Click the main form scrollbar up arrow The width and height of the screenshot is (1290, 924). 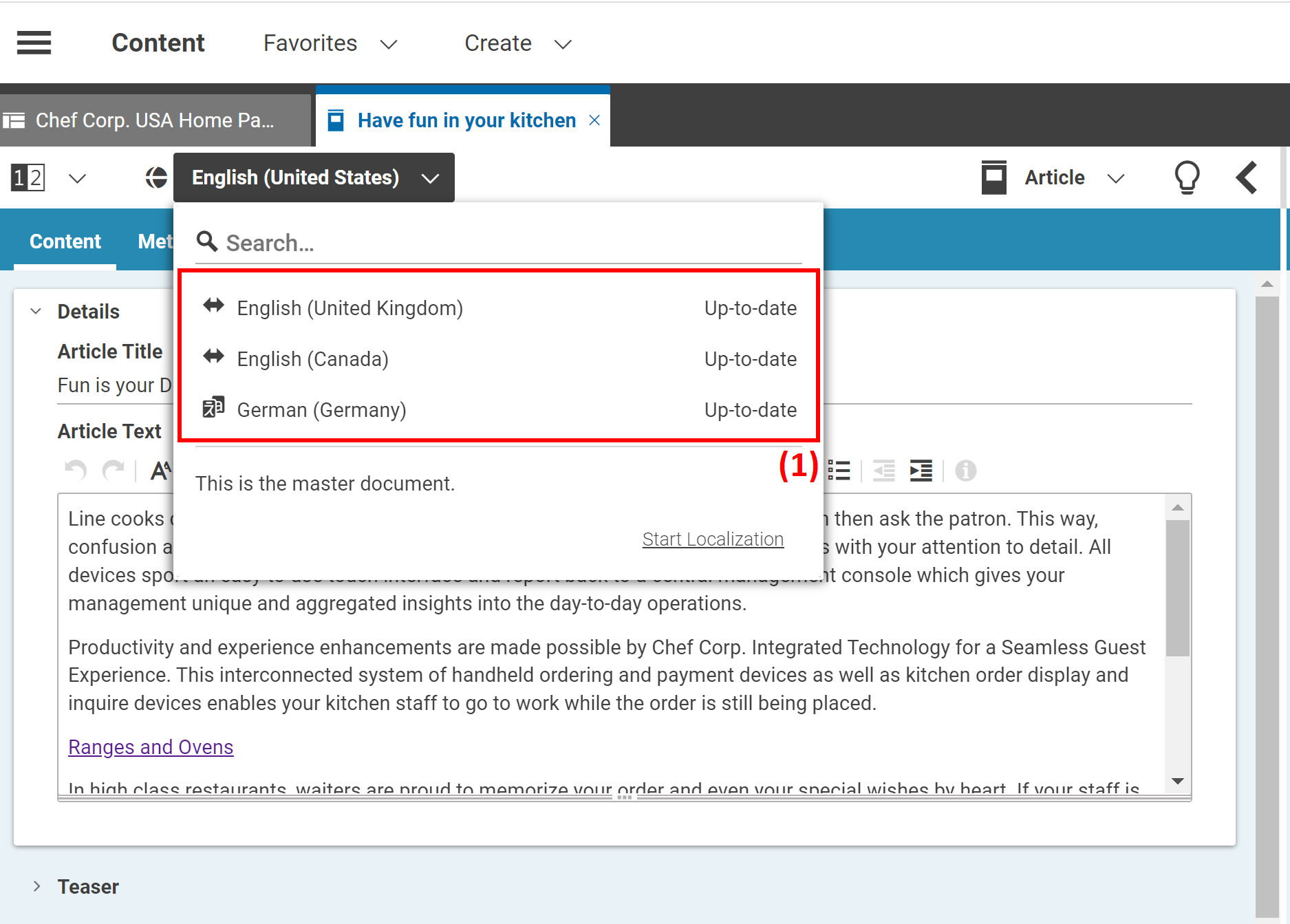point(1267,283)
